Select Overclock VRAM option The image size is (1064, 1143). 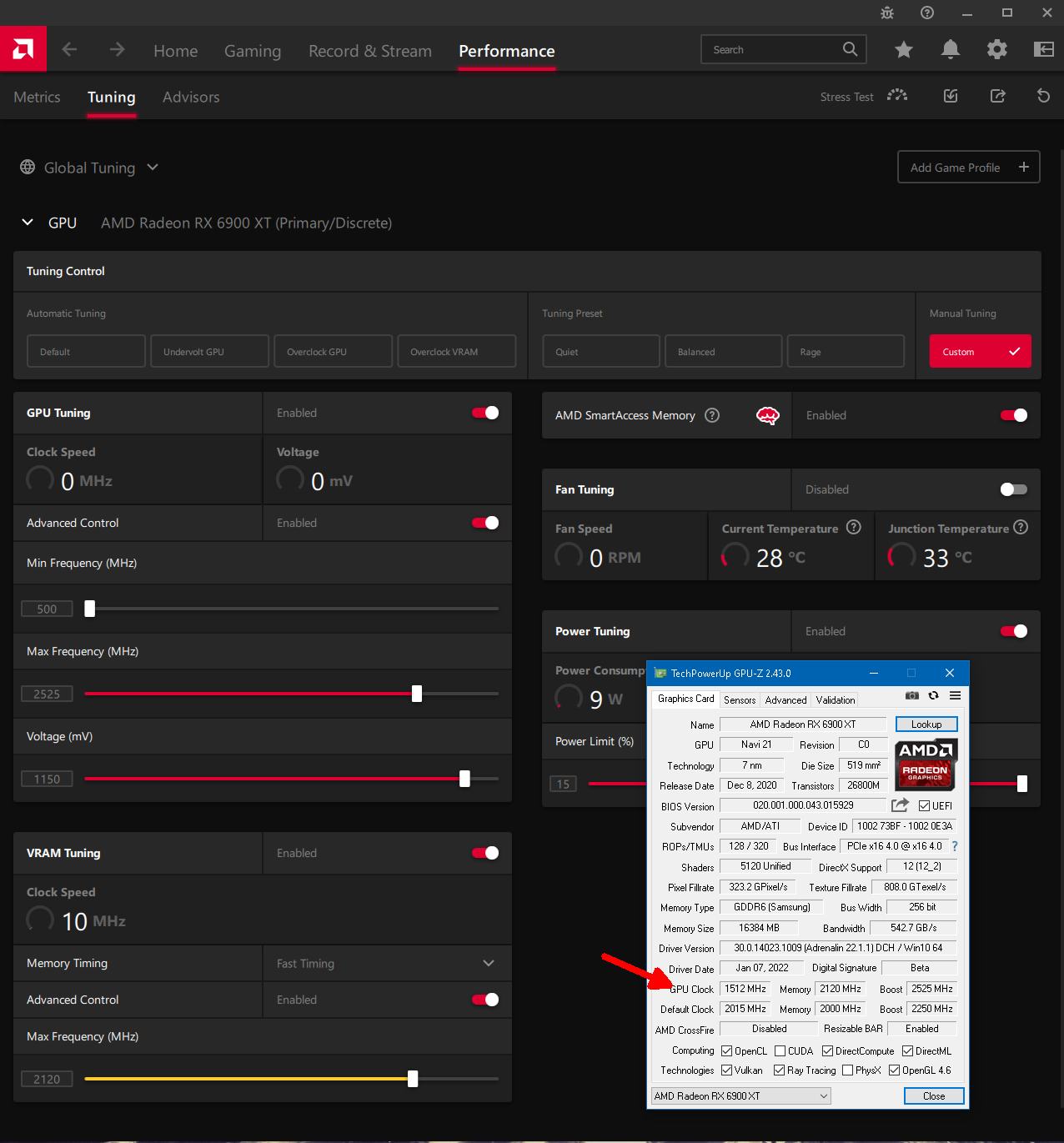(457, 352)
